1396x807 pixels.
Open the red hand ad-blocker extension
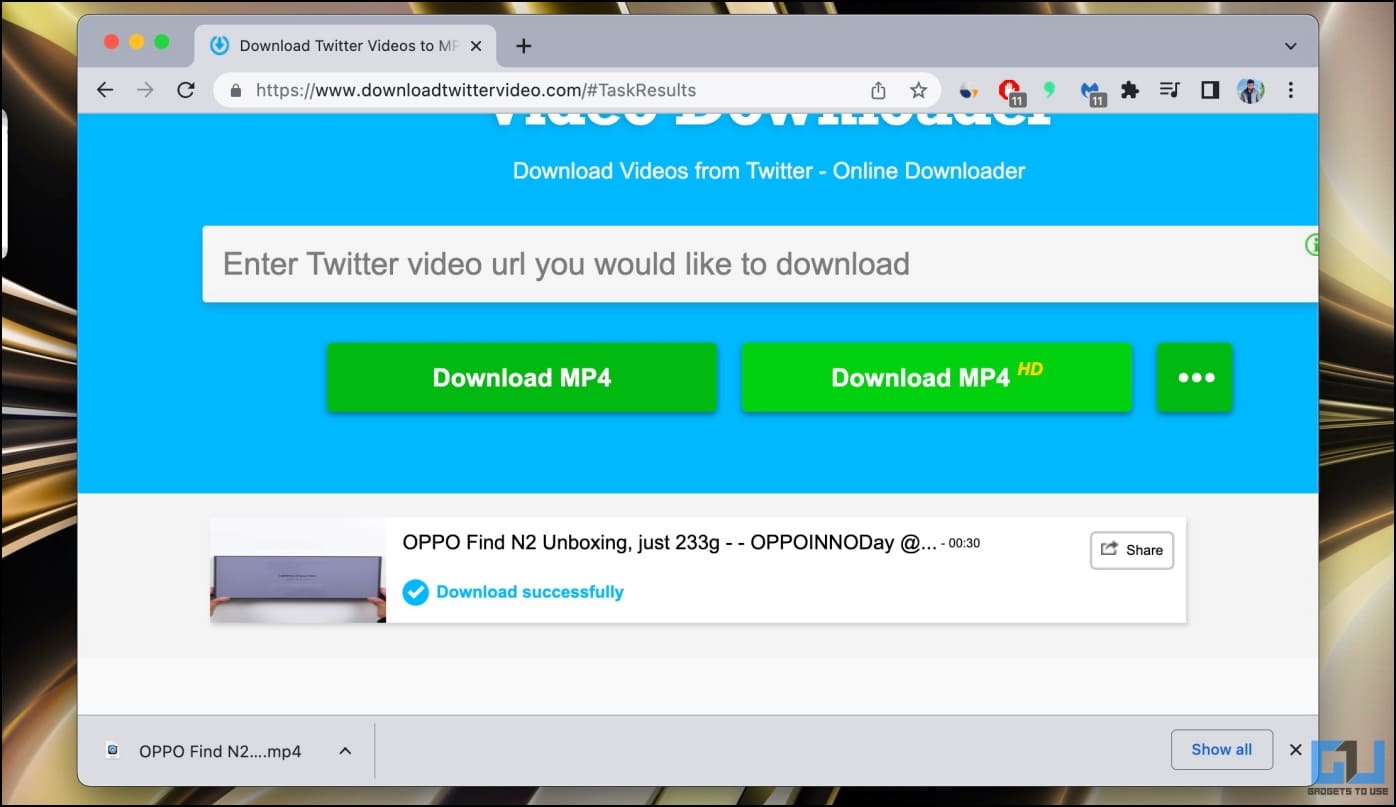pyautogui.click(x=1010, y=91)
